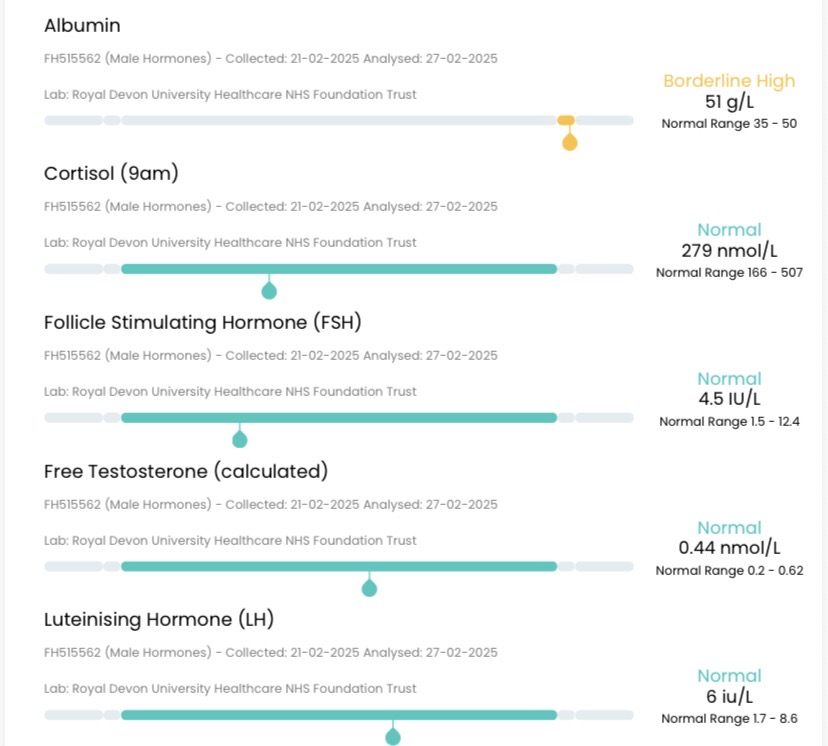Image resolution: width=828 pixels, height=746 pixels.
Task: Select the 6 iu/L LH result value
Action: point(729,697)
